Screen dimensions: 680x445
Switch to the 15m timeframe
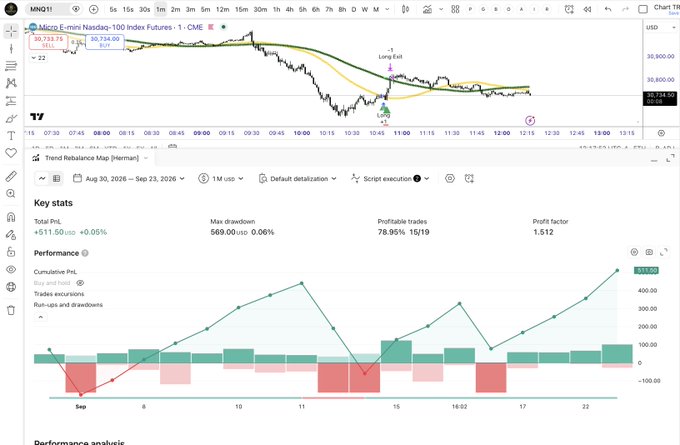click(242, 9)
